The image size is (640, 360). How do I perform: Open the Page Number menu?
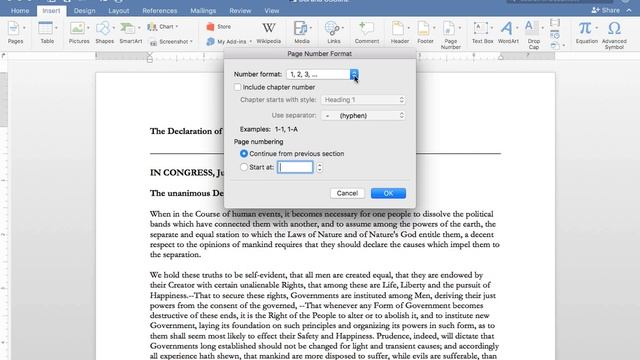pos(451,35)
